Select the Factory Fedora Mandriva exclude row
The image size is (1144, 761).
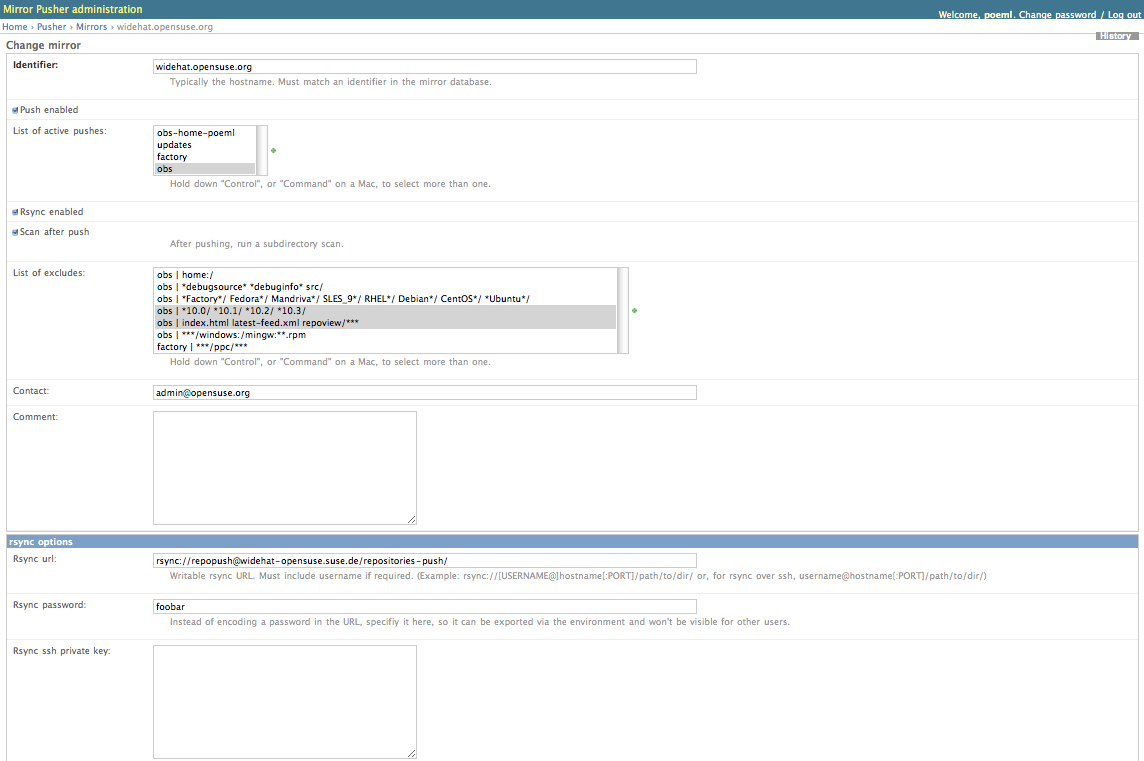(x=385, y=298)
